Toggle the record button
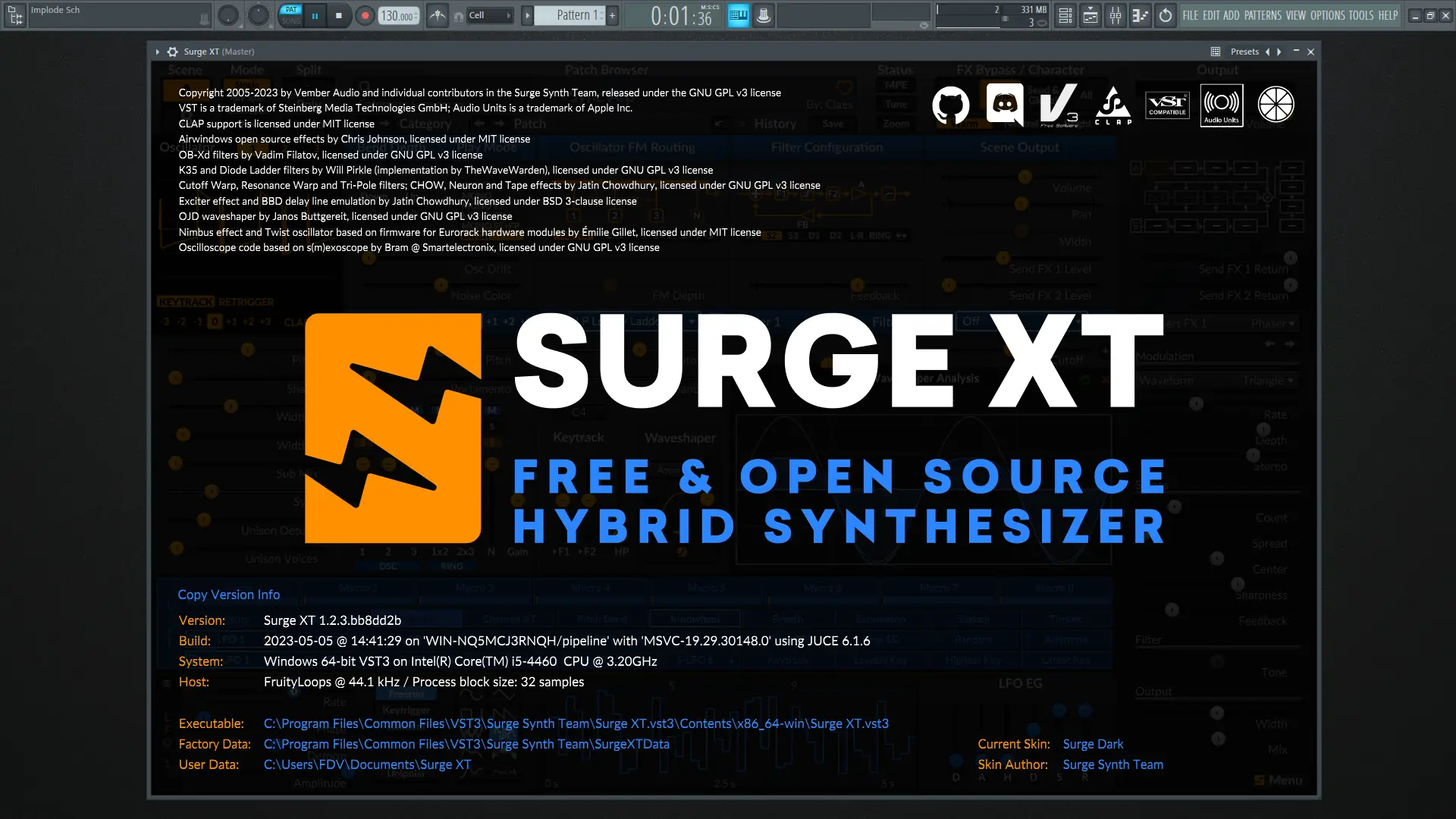 365,15
